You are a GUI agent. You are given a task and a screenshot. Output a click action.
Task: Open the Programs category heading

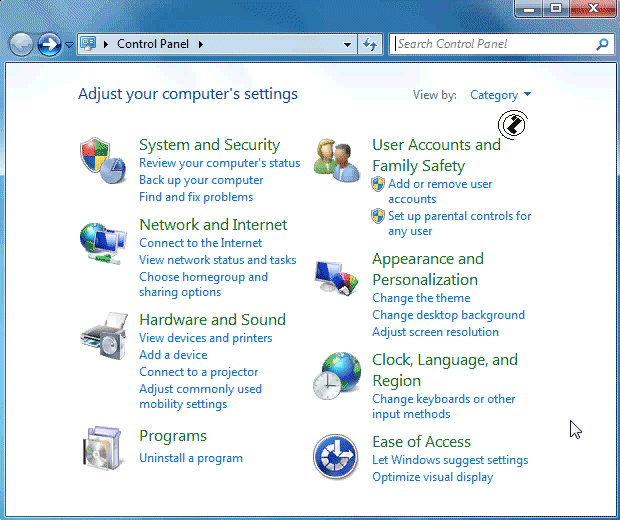[173, 436]
